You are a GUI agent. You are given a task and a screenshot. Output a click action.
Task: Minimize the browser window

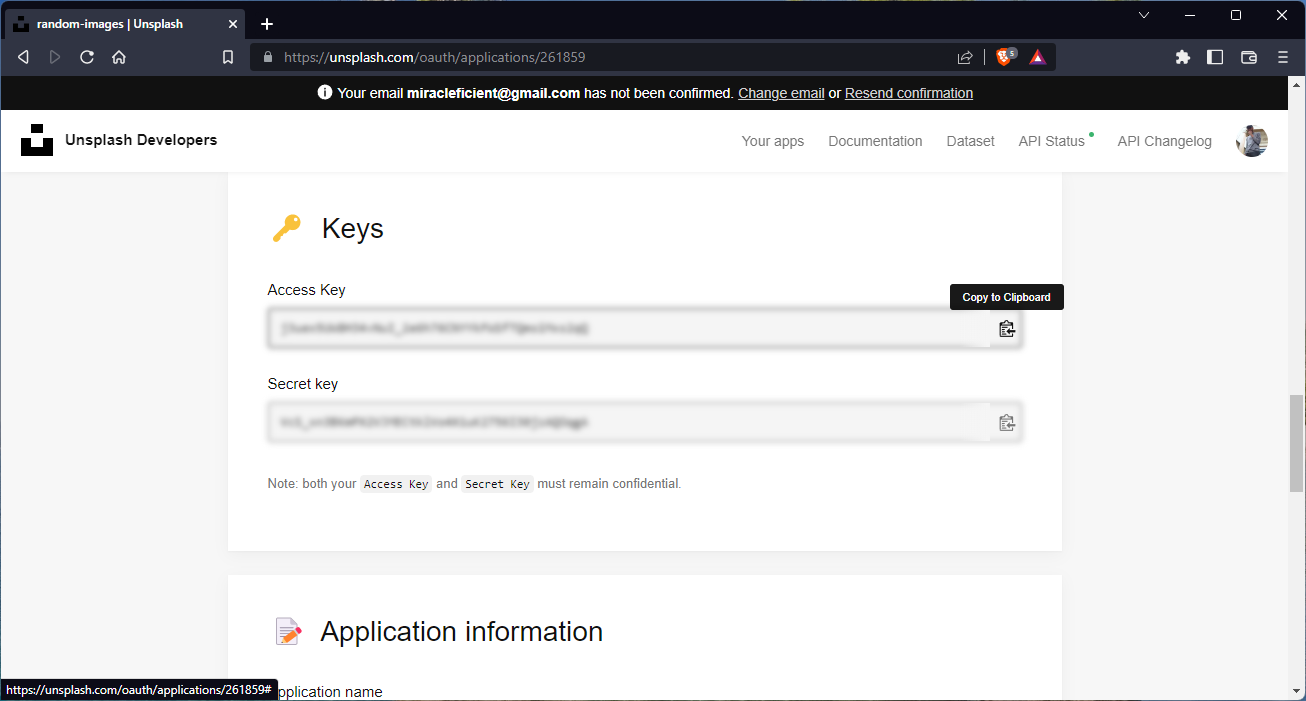click(x=1190, y=15)
